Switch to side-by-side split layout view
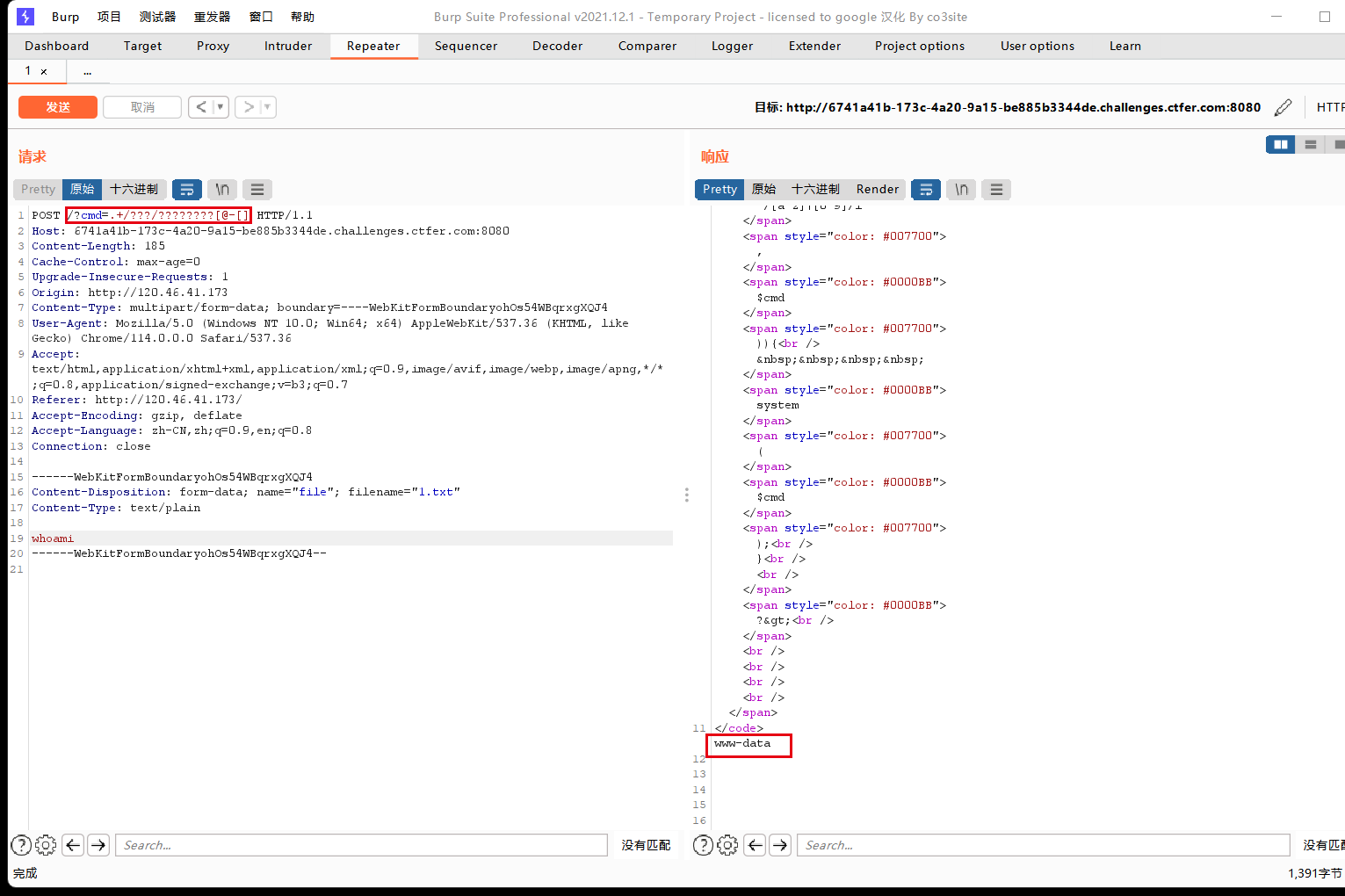The height and width of the screenshot is (896, 1345). coord(1281,144)
